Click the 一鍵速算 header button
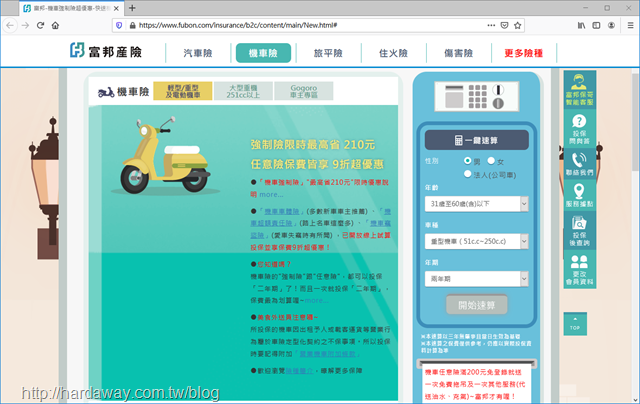 coord(476,140)
